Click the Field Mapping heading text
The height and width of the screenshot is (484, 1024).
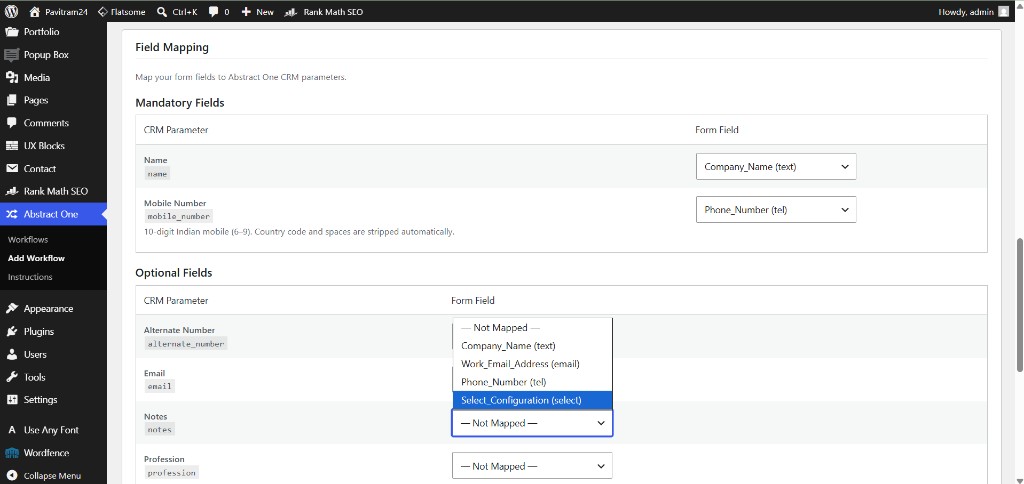172,47
